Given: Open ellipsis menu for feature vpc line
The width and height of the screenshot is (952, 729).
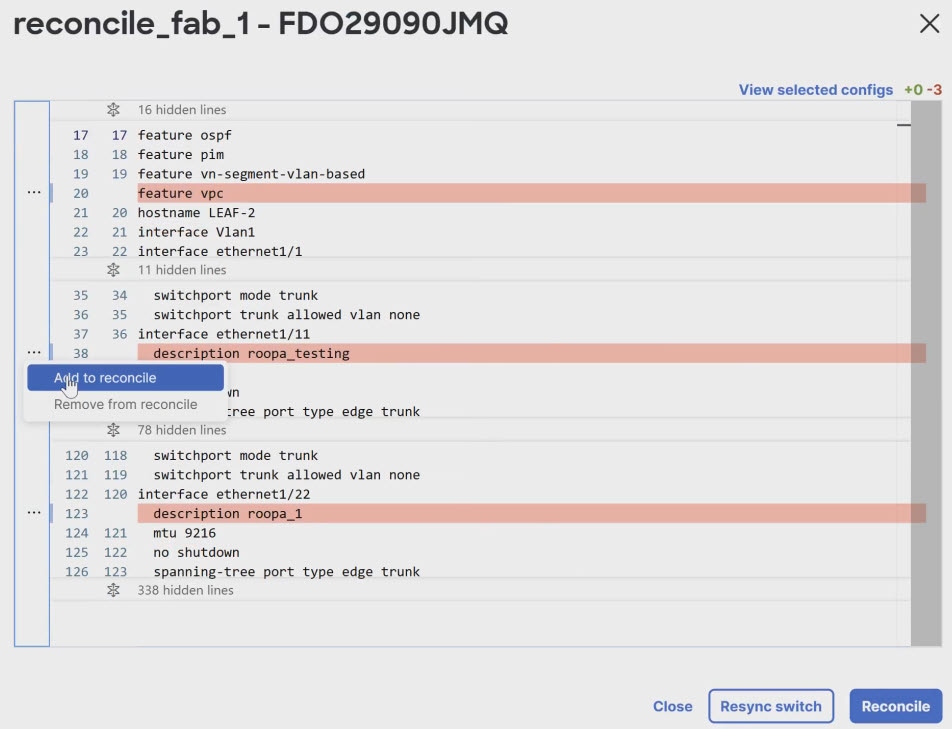Looking at the screenshot, I should (x=34, y=192).
